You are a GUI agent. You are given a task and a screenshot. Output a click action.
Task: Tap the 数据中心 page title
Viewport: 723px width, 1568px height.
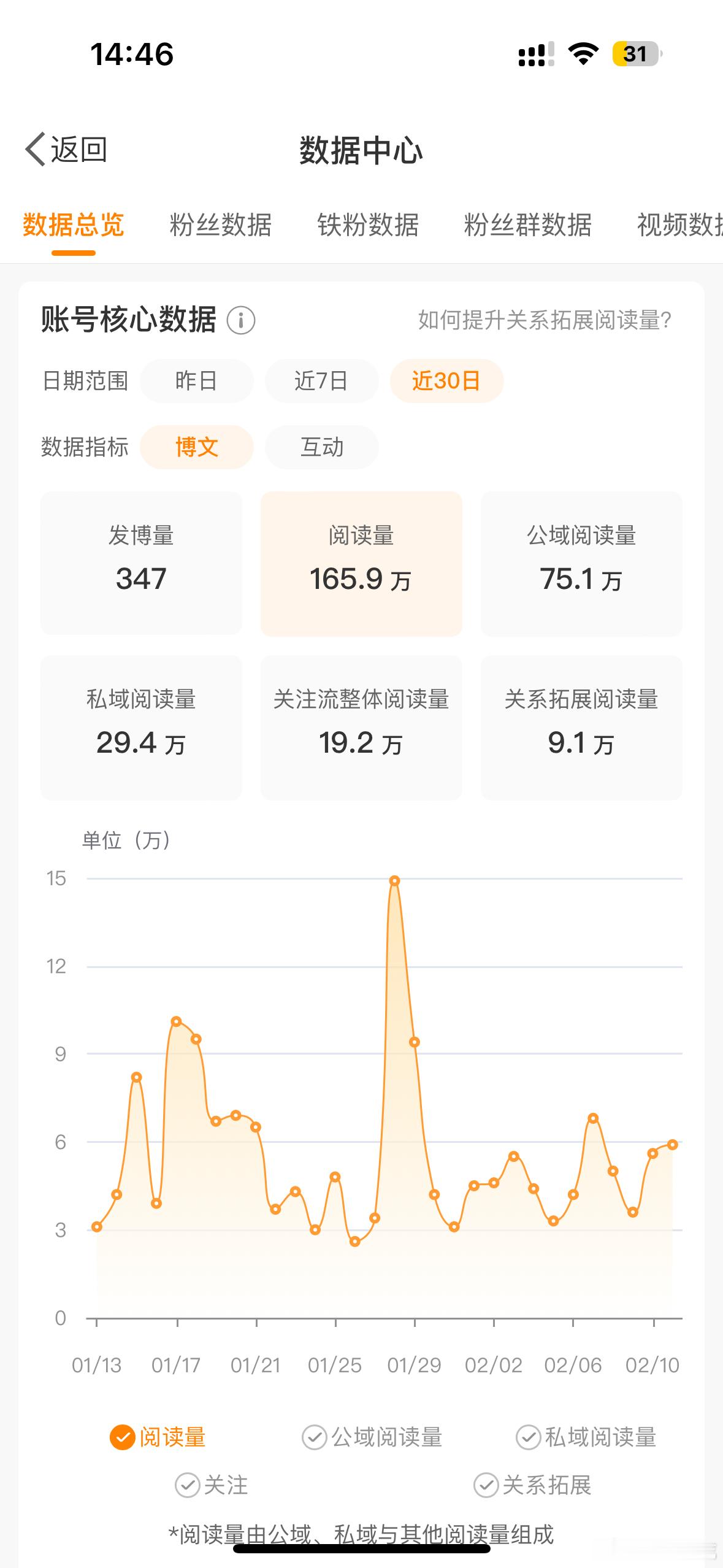point(361,150)
